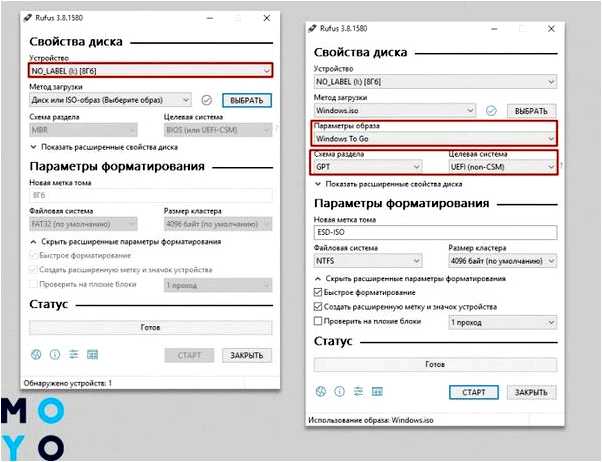Screen dimensions: 602x462
Task: Click checksum checkmark icon in right window
Action: [491, 111]
